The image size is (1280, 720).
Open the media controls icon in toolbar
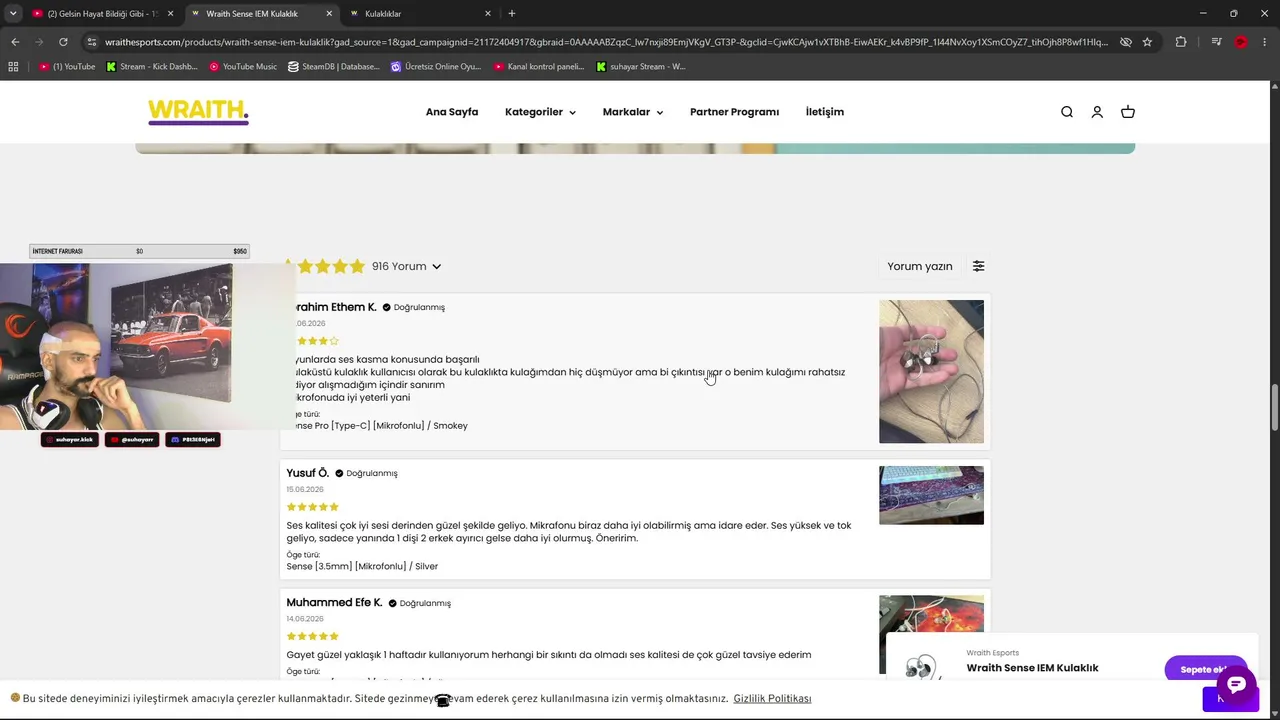tap(1216, 42)
